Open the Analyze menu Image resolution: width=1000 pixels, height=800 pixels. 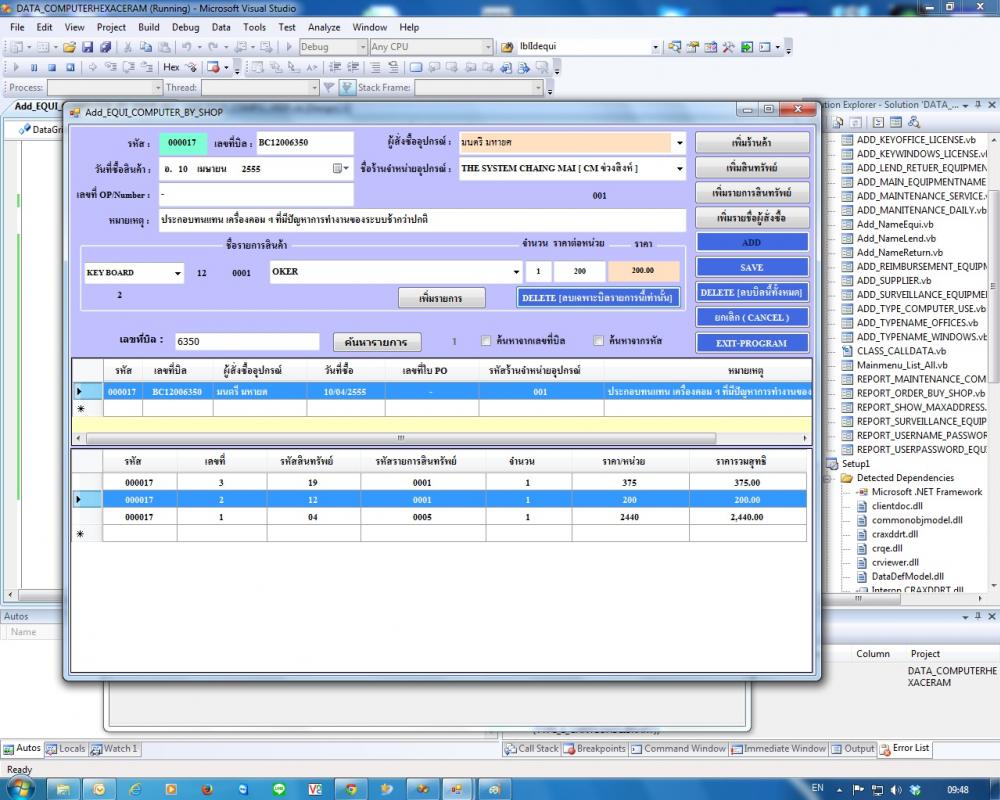(x=324, y=27)
